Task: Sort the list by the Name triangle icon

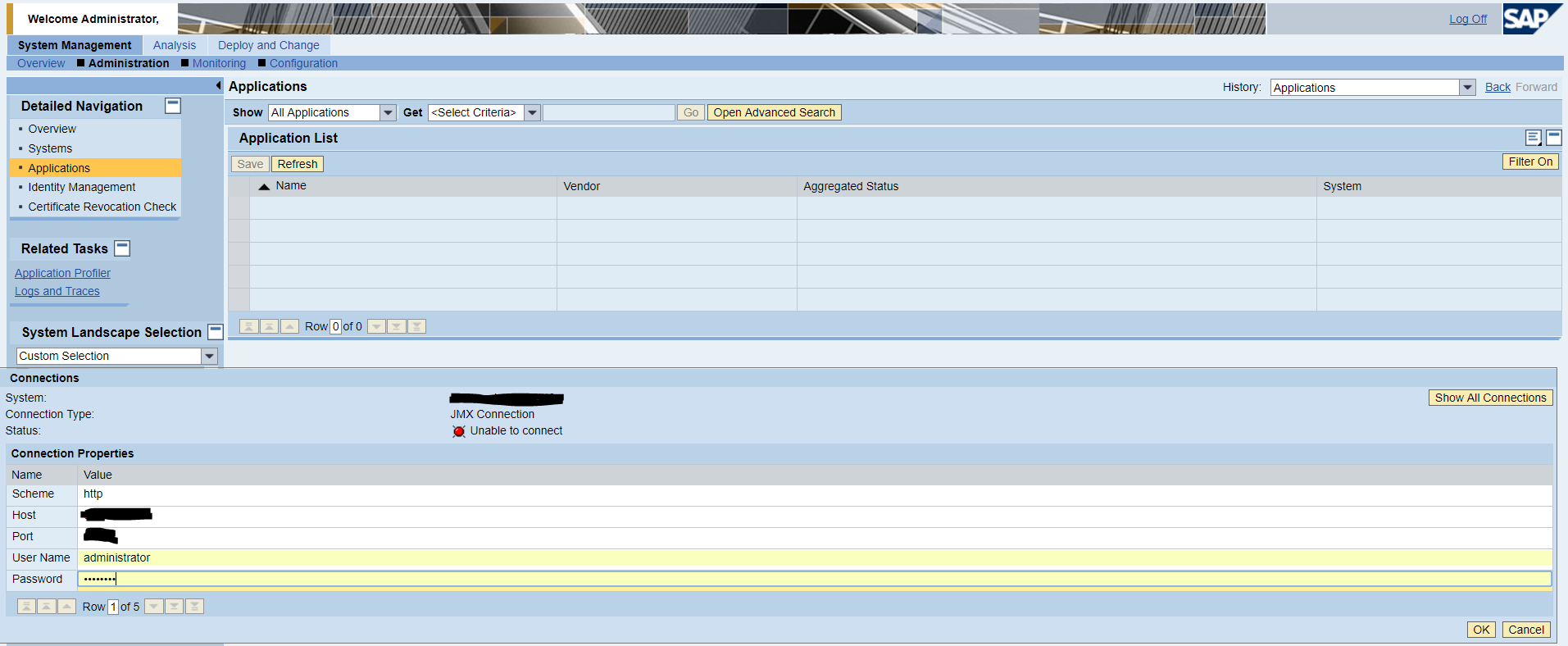Action: click(264, 187)
